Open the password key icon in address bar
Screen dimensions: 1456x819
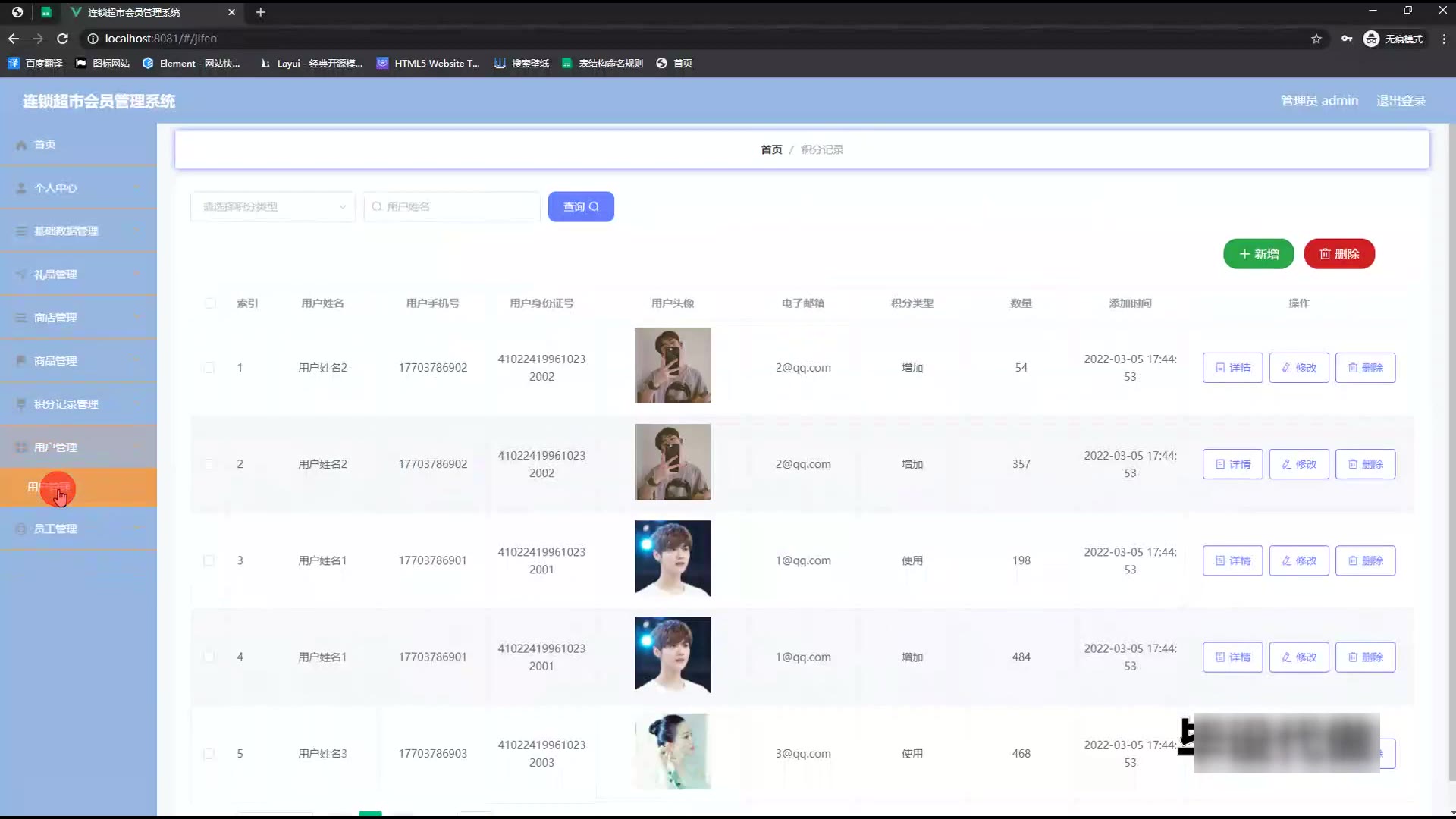1347,39
